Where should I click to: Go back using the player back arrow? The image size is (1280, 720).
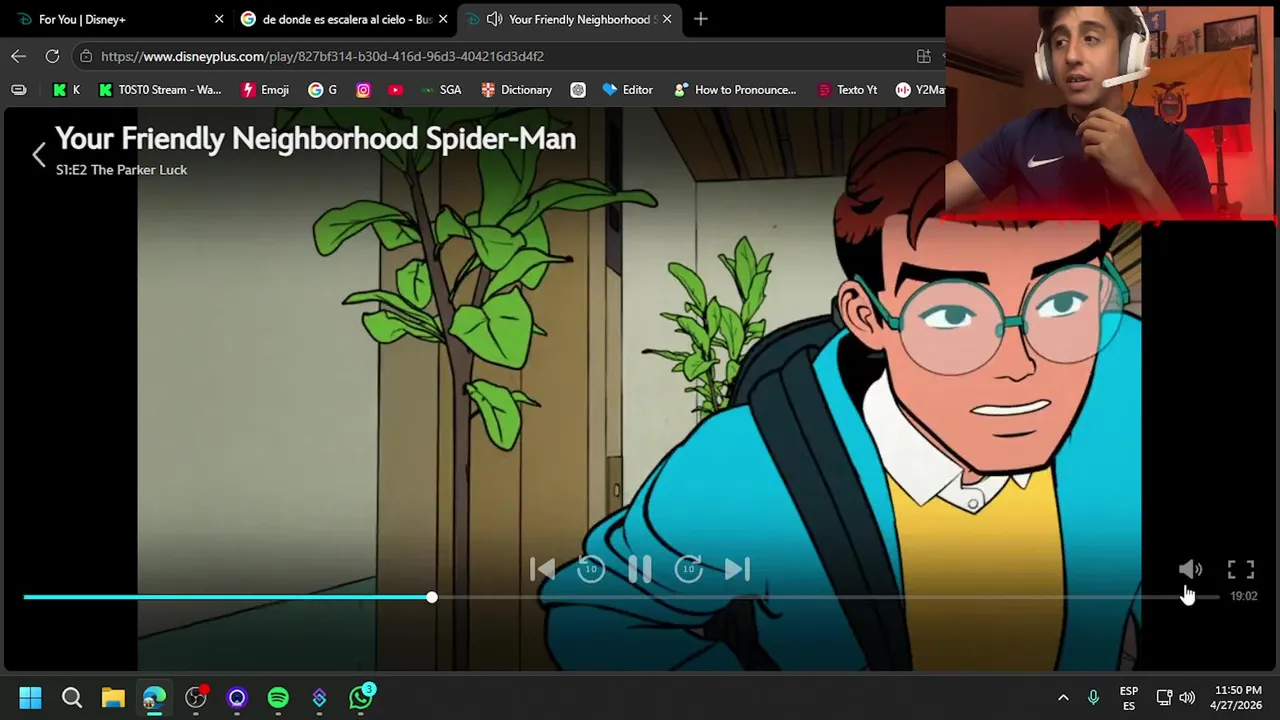[39, 154]
